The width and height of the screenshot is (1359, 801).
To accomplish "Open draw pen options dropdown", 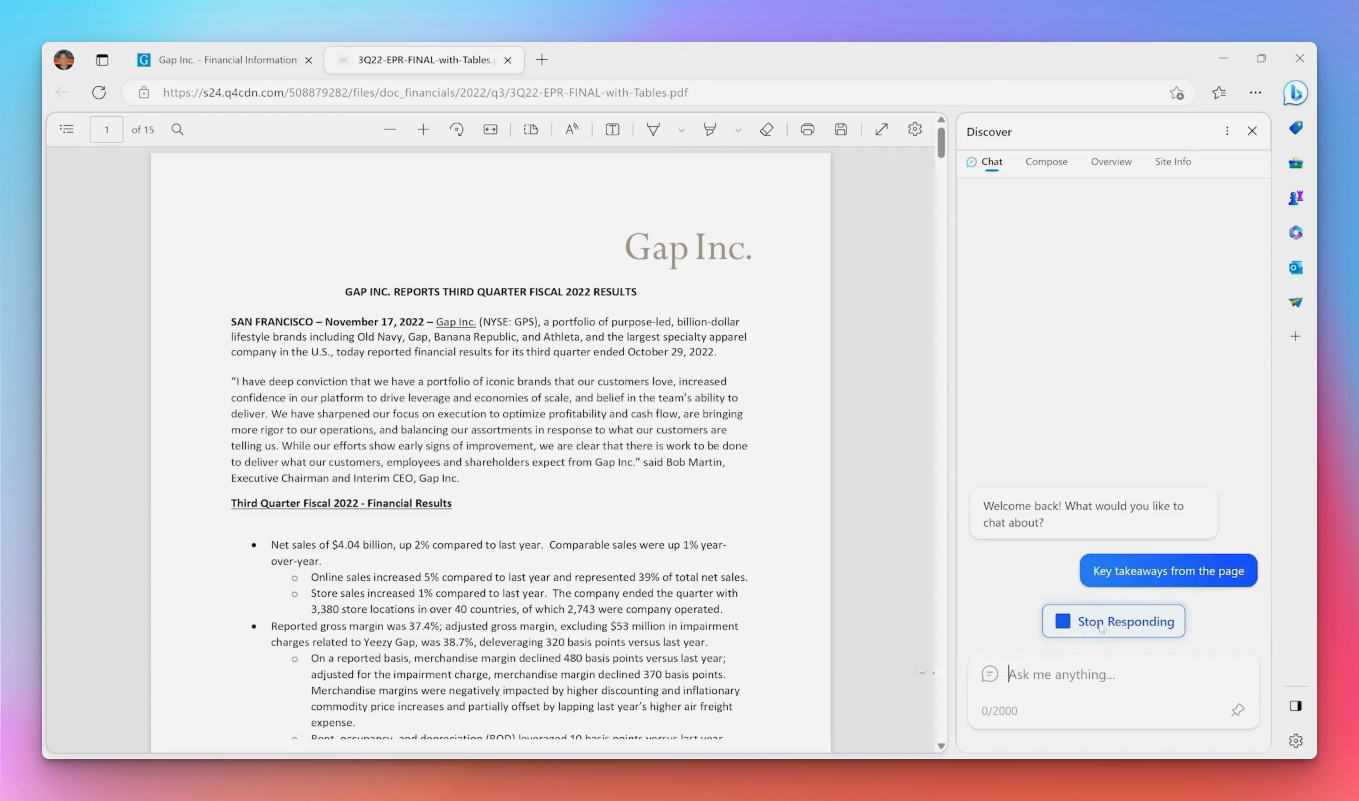I will click(681, 129).
